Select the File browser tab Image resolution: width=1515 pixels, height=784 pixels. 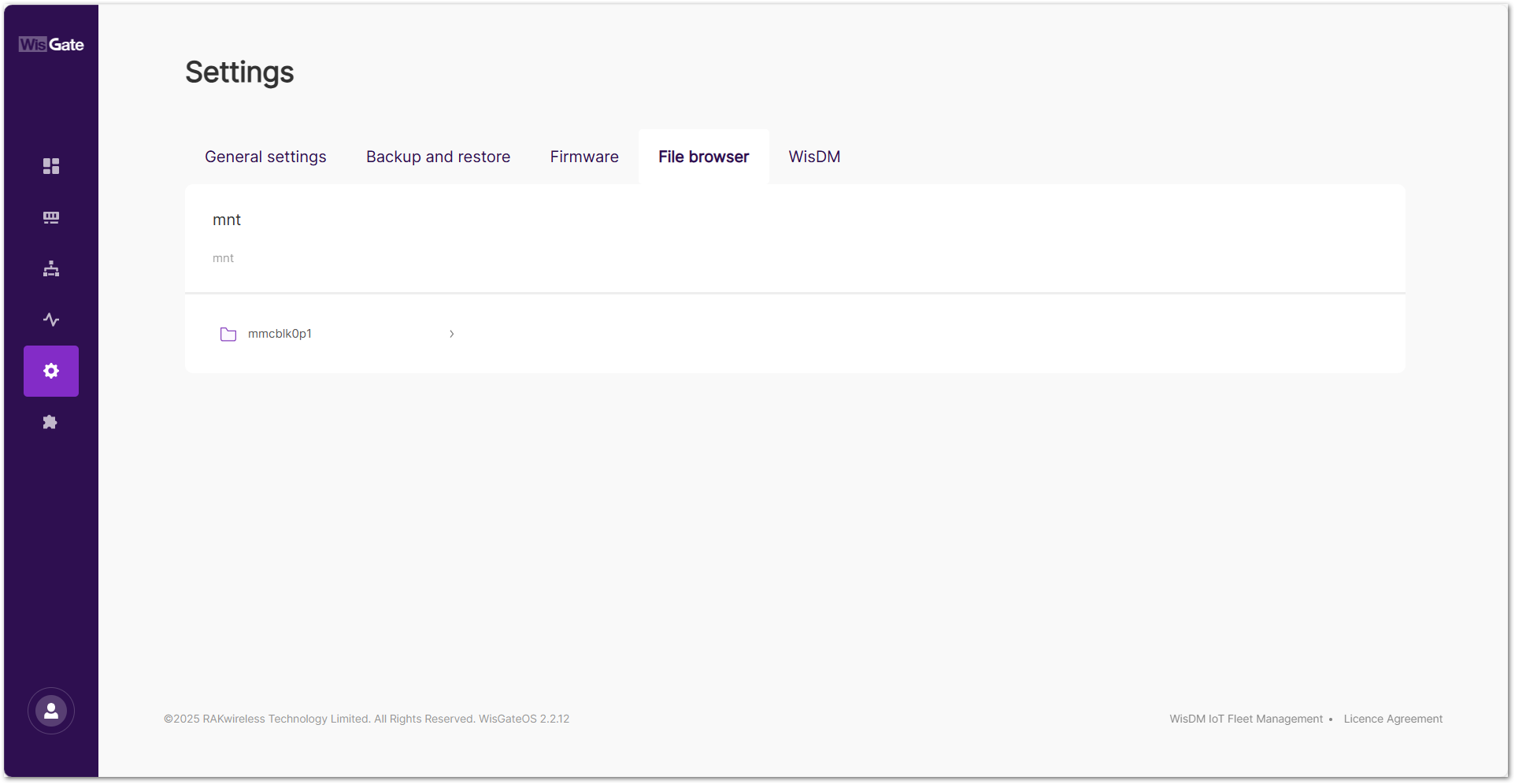click(704, 157)
